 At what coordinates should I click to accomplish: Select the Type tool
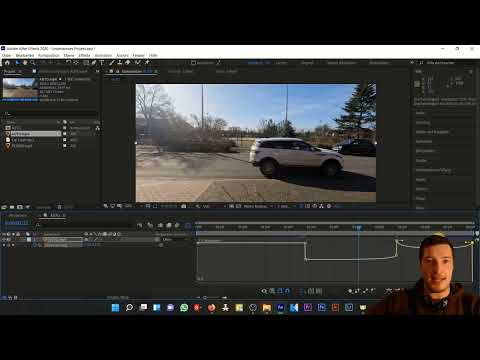tap(102, 63)
